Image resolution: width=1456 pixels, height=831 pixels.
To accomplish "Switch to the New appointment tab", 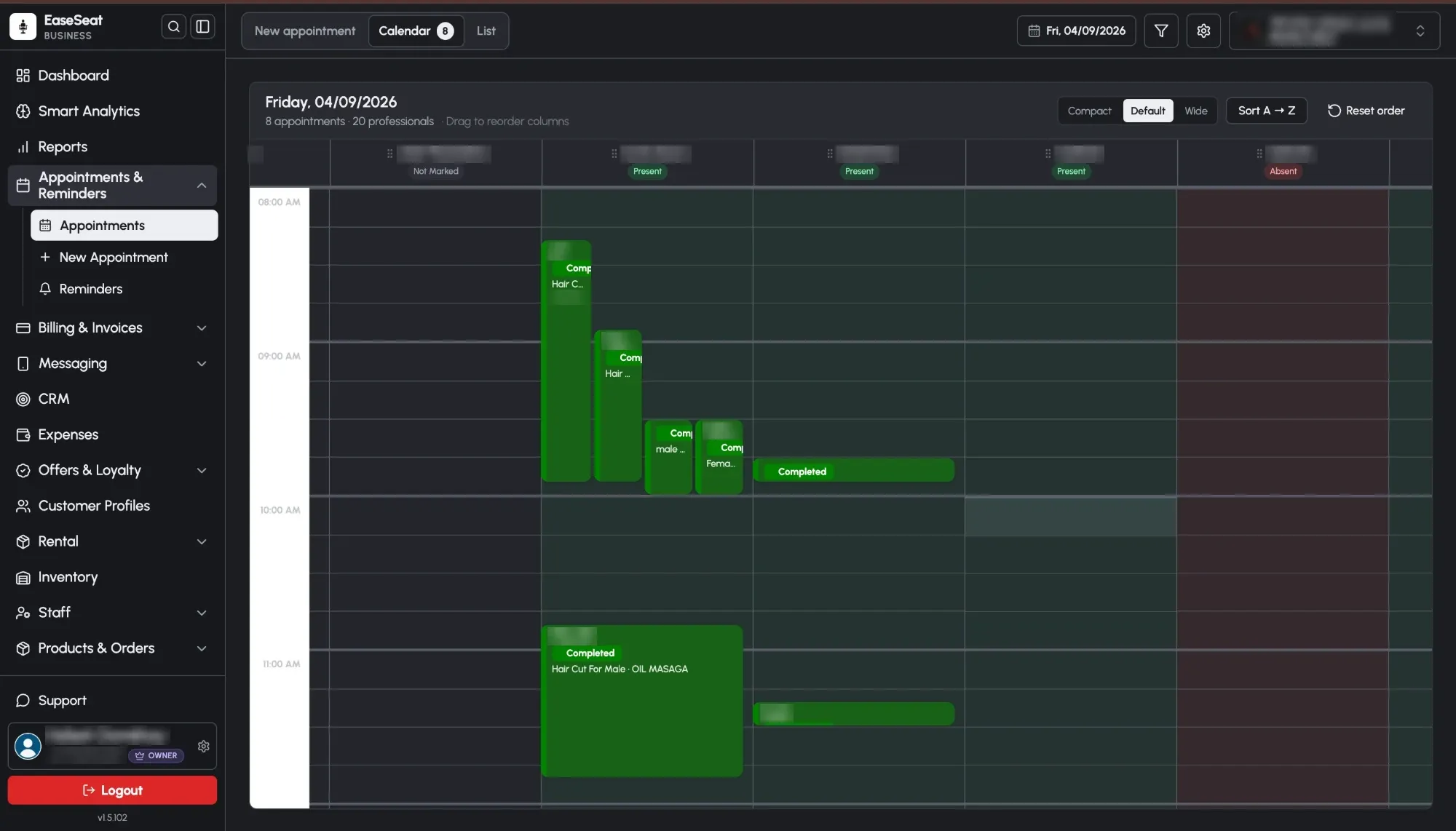I will pyautogui.click(x=305, y=31).
